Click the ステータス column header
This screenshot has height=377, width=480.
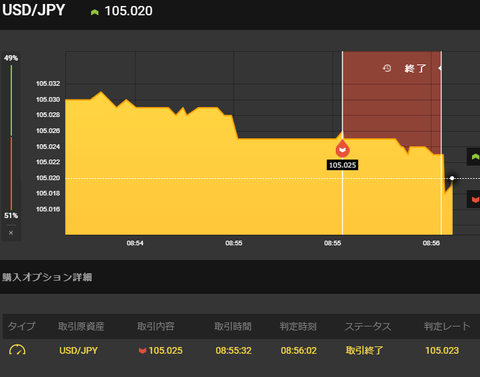click(368, 326)
